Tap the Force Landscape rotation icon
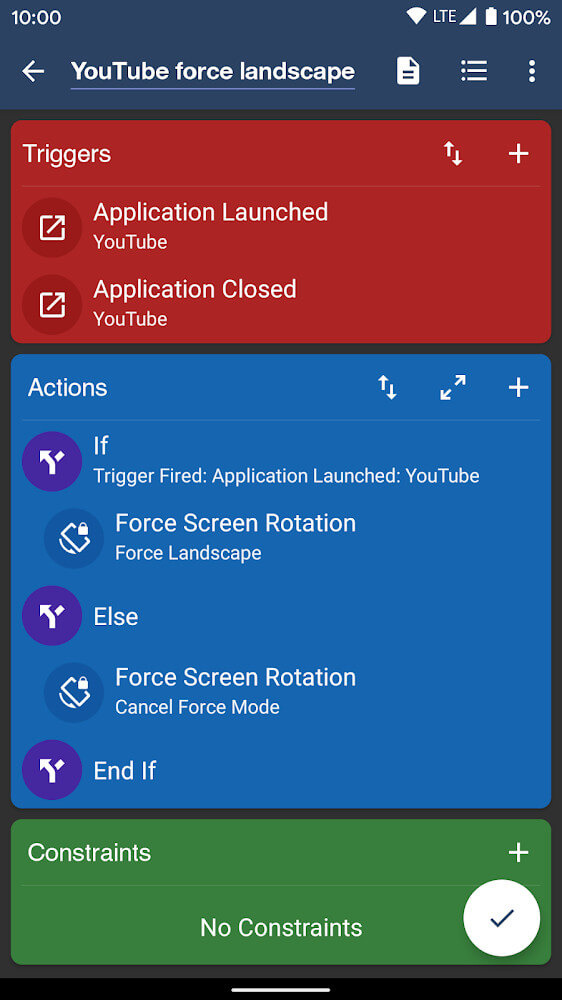 click(74, 538)
